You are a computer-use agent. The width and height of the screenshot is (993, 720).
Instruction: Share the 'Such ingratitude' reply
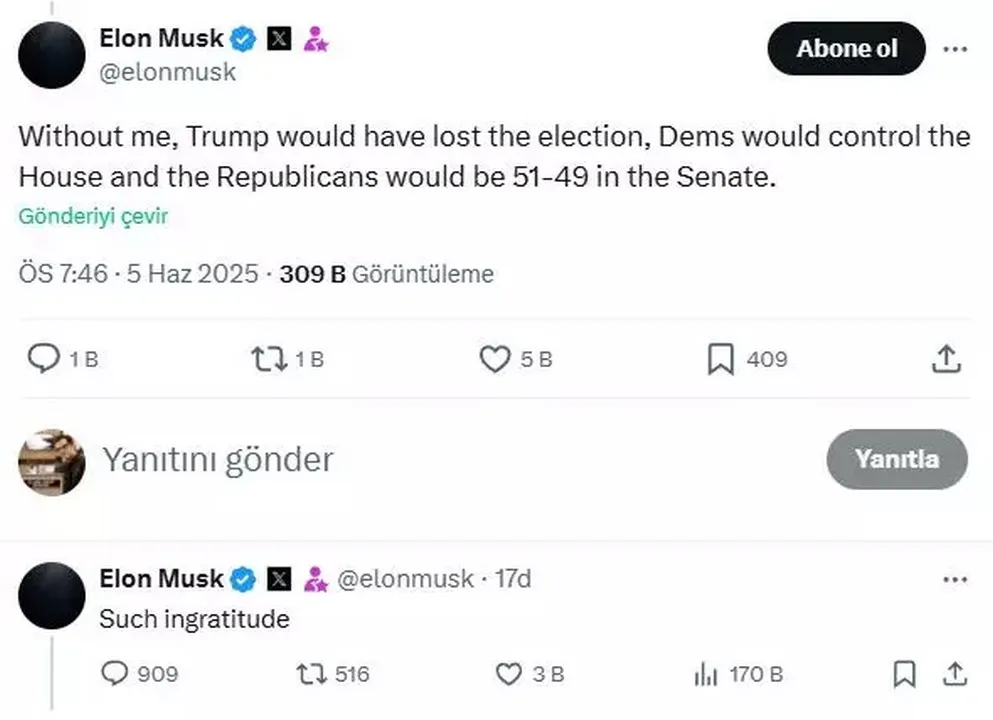coord(954,675)
